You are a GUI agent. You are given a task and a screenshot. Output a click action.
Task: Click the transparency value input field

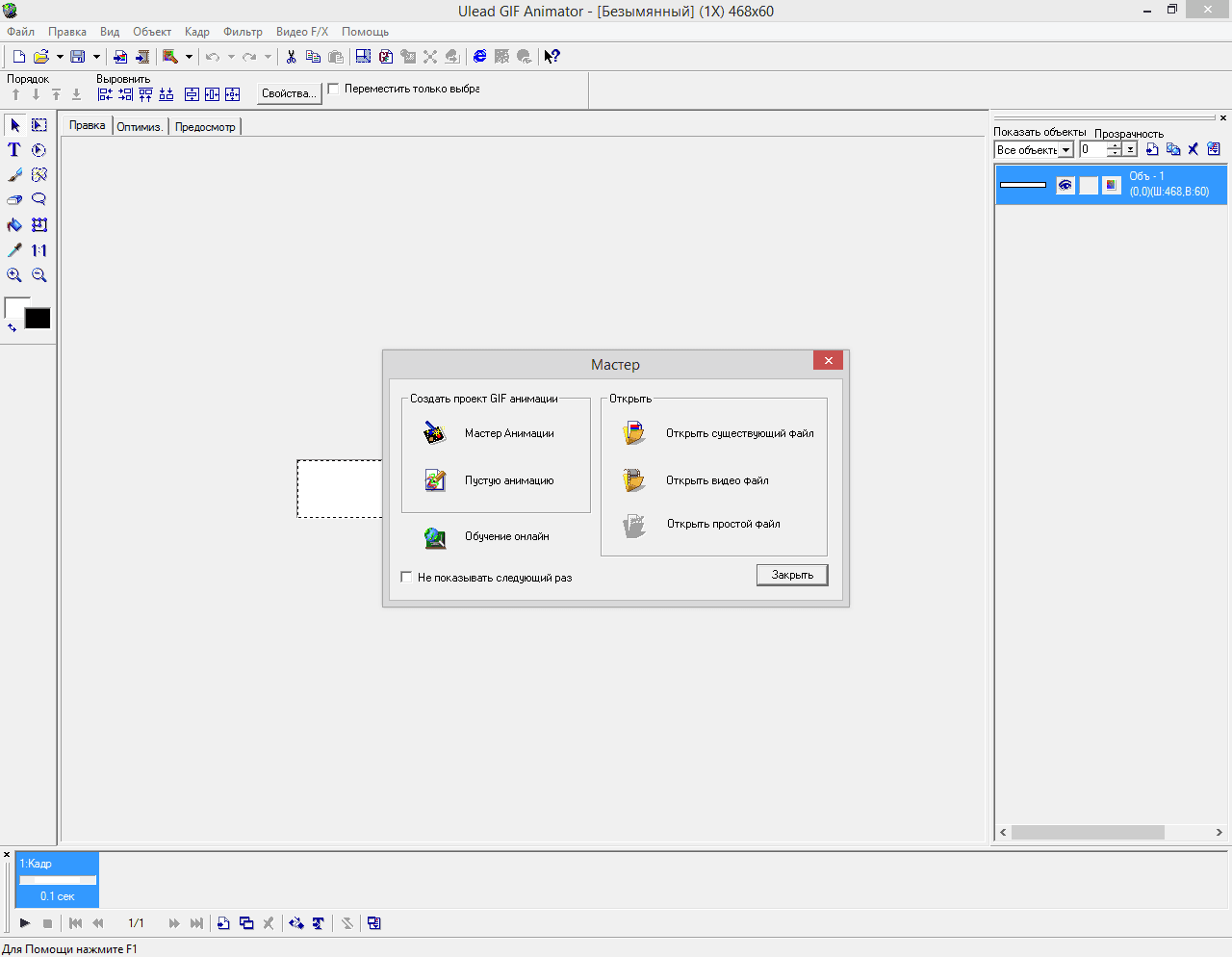pos(1092,149)
